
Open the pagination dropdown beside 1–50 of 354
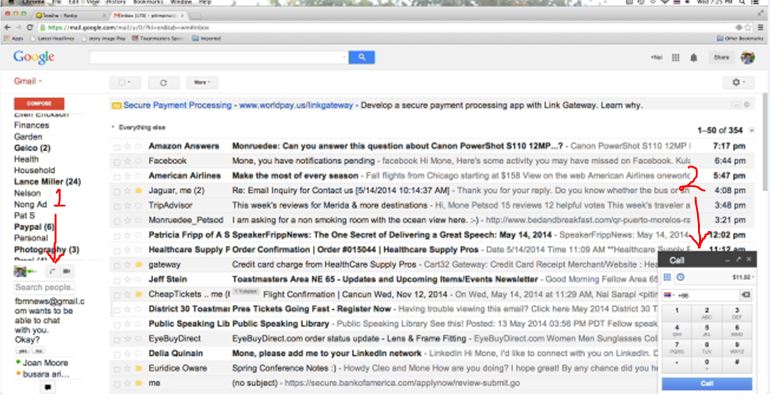pos(752,131)
